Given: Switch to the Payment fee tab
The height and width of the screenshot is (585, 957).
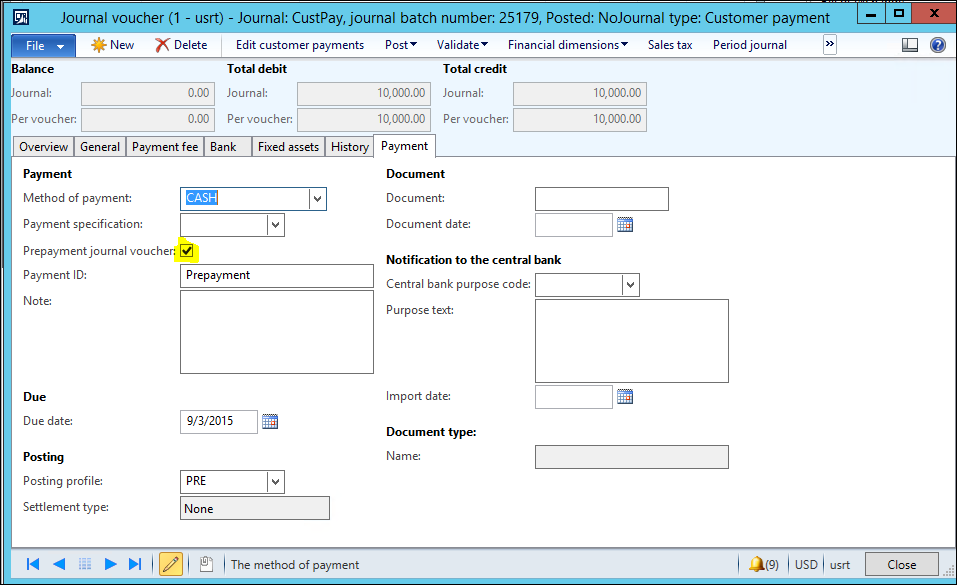Looking at the screenshot, I should 165,147.
